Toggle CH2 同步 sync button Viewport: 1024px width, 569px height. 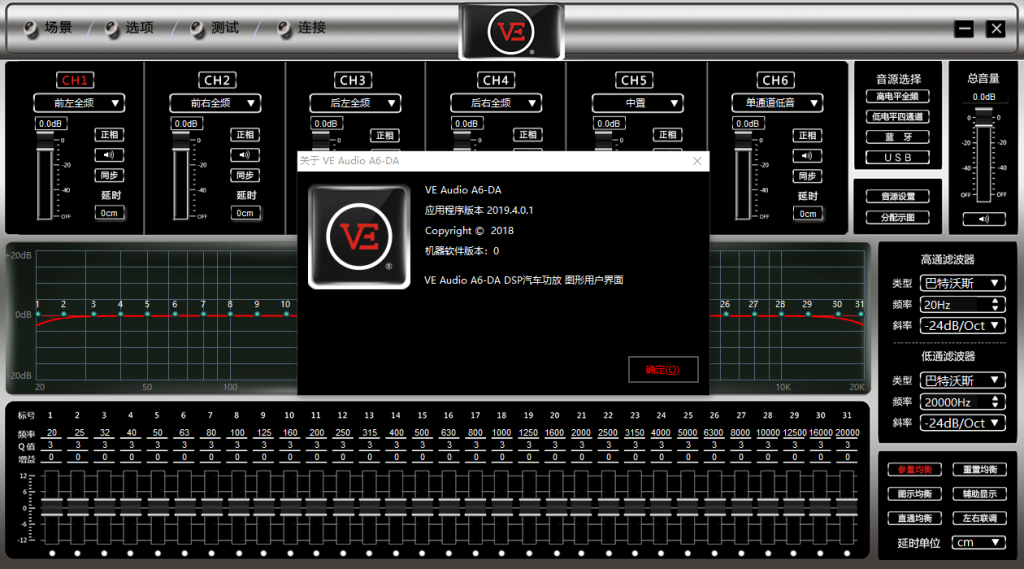[x=245, y=175]
